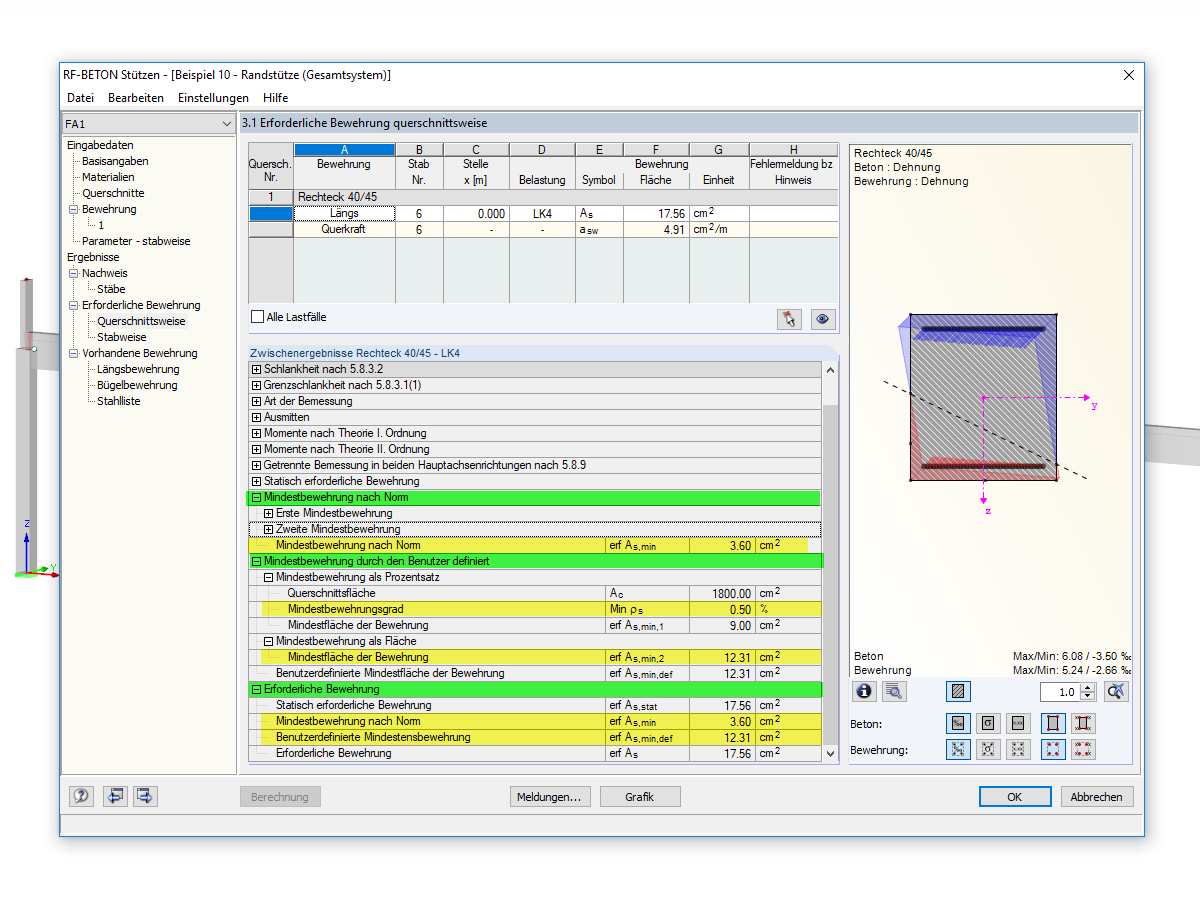The height and width of the screenshot is (900, 1200).
Task: Click the Abbrechen button
Action: coord(1097,797)
